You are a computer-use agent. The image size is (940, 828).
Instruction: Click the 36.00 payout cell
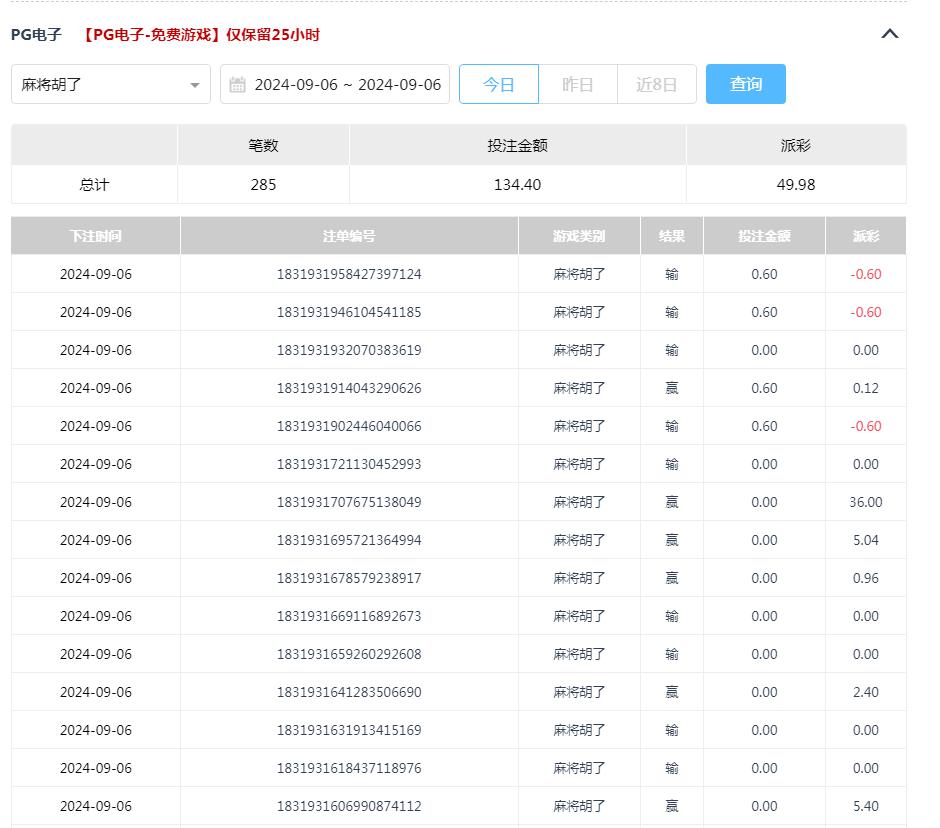point(865,502)
